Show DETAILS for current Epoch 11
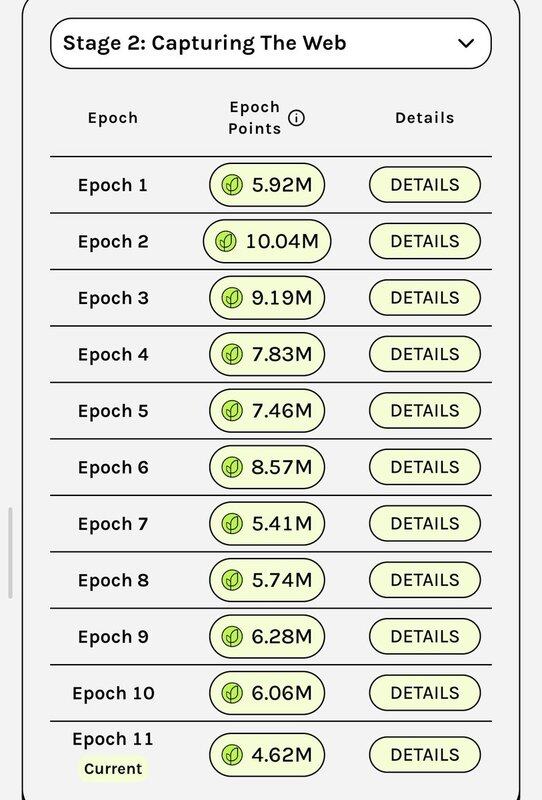 425,755
